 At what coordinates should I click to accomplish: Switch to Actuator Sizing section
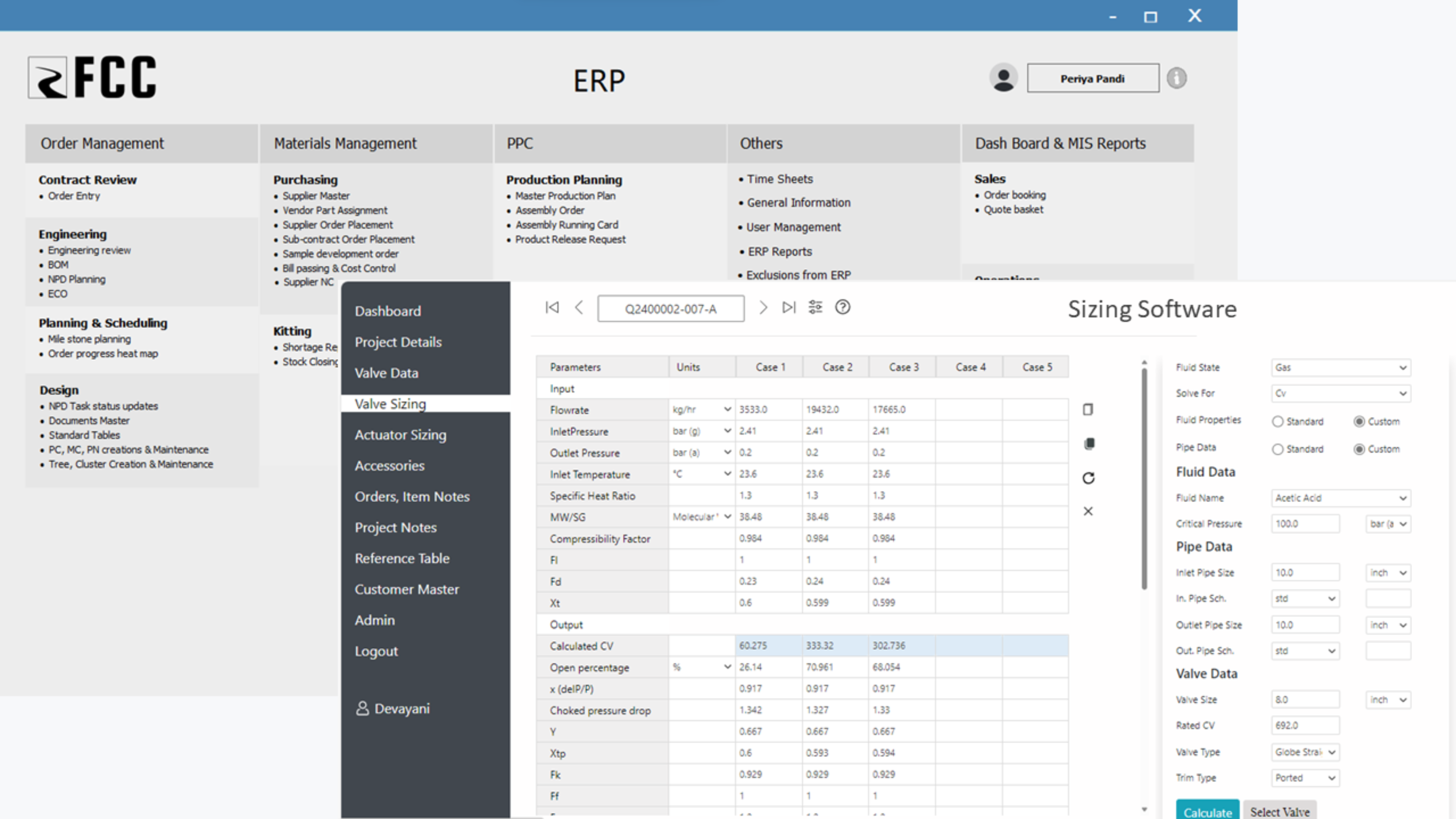400,435
